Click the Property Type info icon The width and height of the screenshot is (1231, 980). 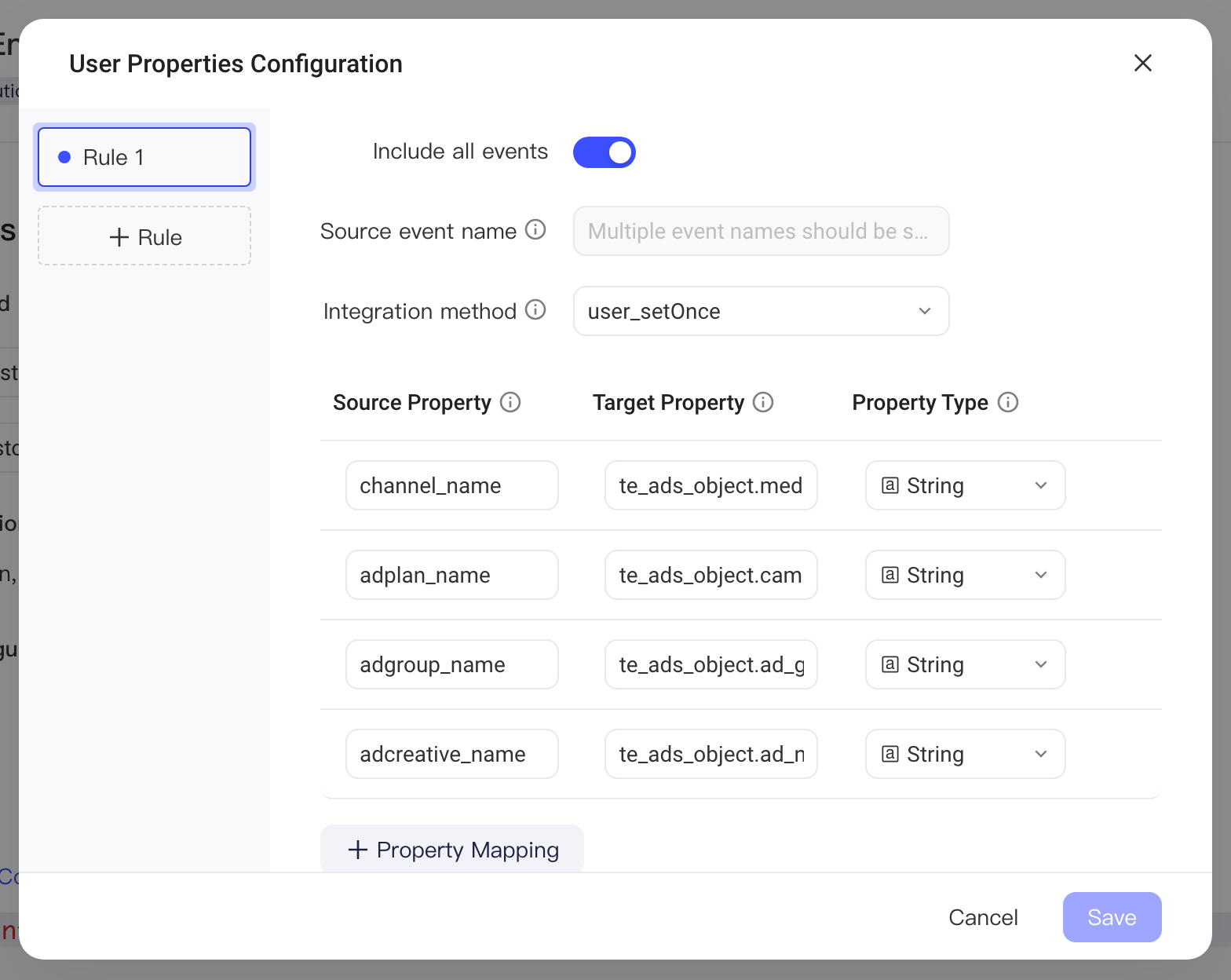point(1008,402)
